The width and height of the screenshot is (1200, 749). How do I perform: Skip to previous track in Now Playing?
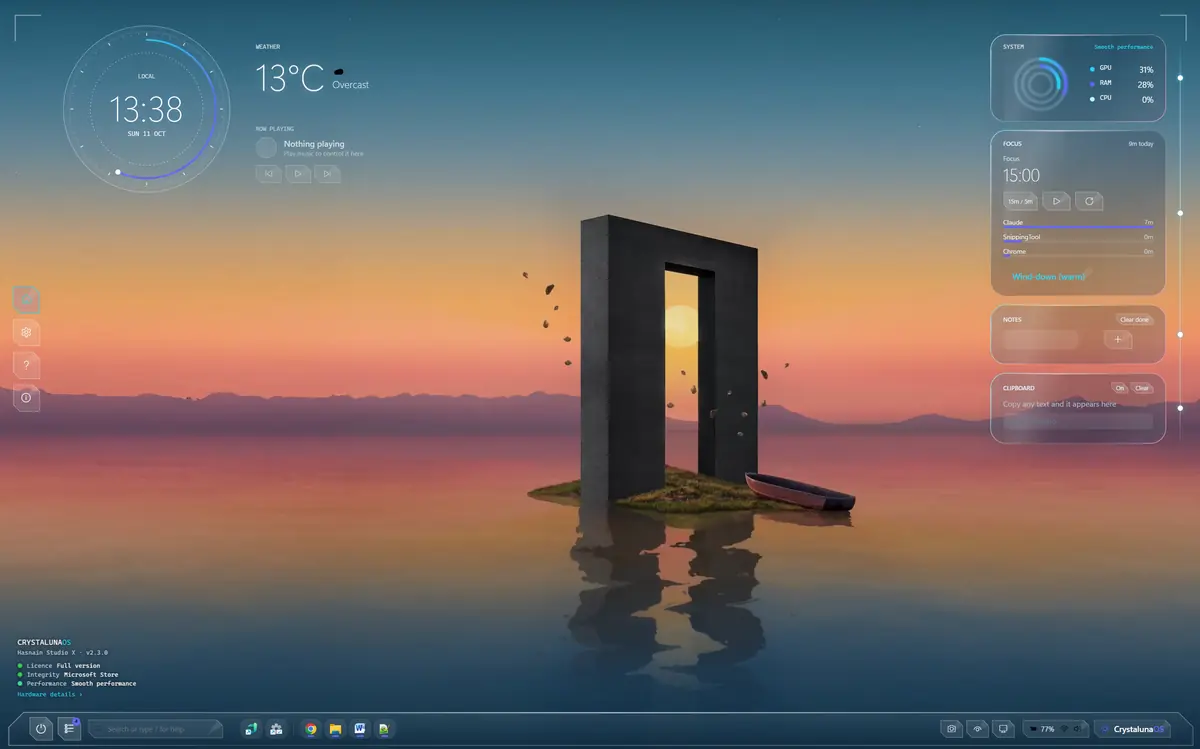[268, 174]
